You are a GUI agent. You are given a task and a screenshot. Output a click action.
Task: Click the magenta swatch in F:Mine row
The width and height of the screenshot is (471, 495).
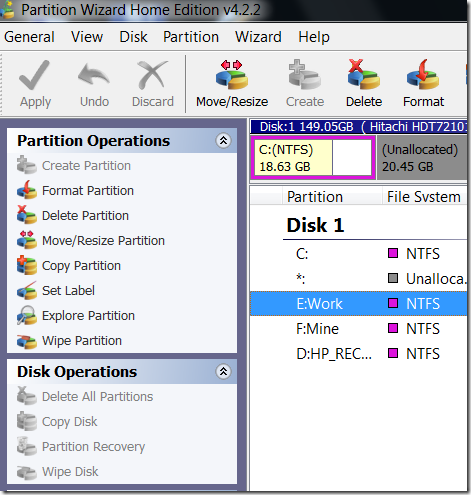tap(393, 328)
